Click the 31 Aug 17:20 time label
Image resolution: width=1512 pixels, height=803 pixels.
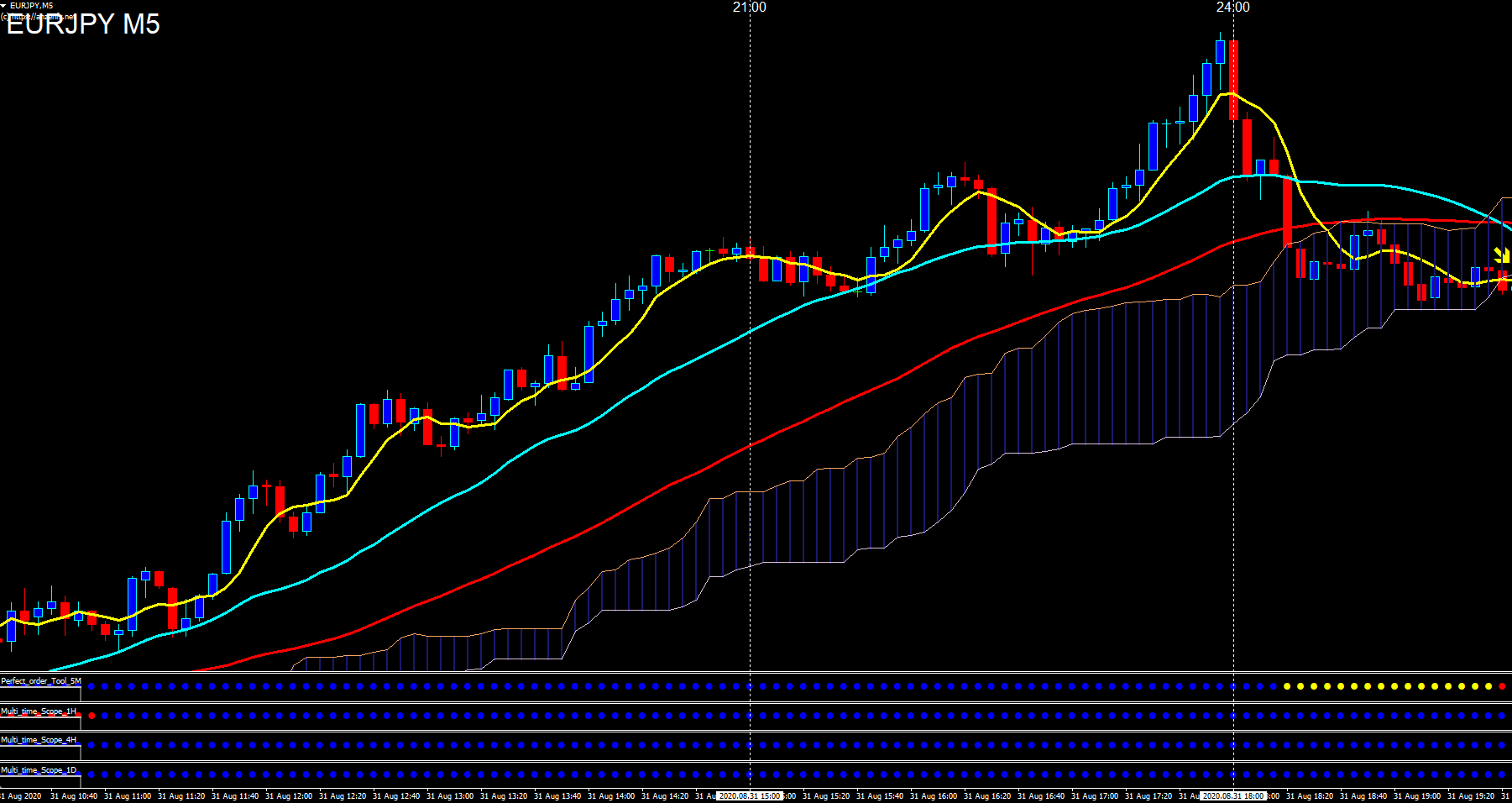[x=1148, y=796]
